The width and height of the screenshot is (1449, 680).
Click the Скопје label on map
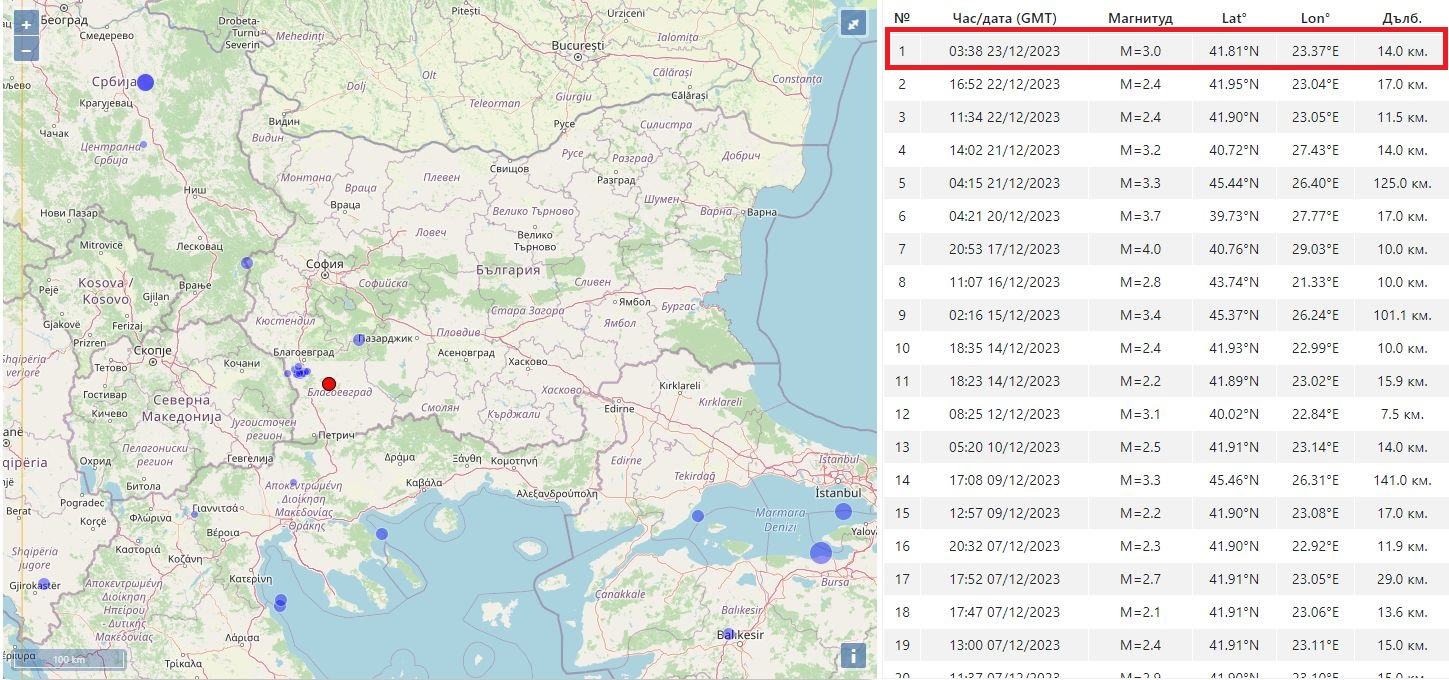pyautogui.click(x=153, y=352)
